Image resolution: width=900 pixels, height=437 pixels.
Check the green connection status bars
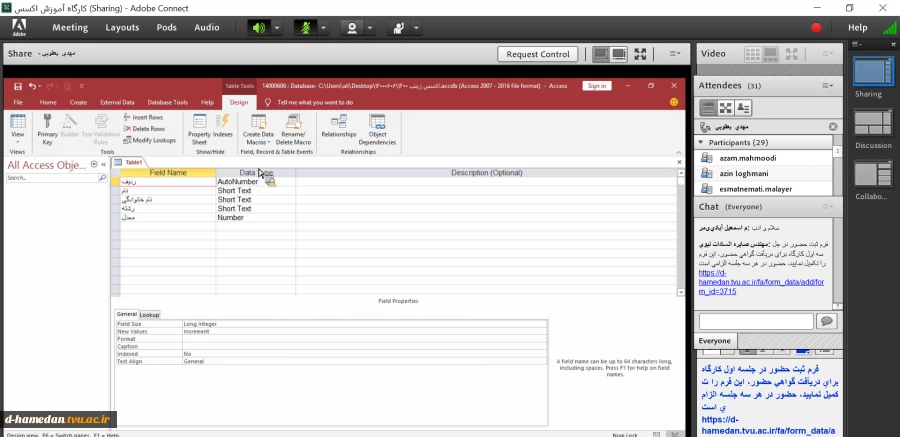tap(889, 28)
